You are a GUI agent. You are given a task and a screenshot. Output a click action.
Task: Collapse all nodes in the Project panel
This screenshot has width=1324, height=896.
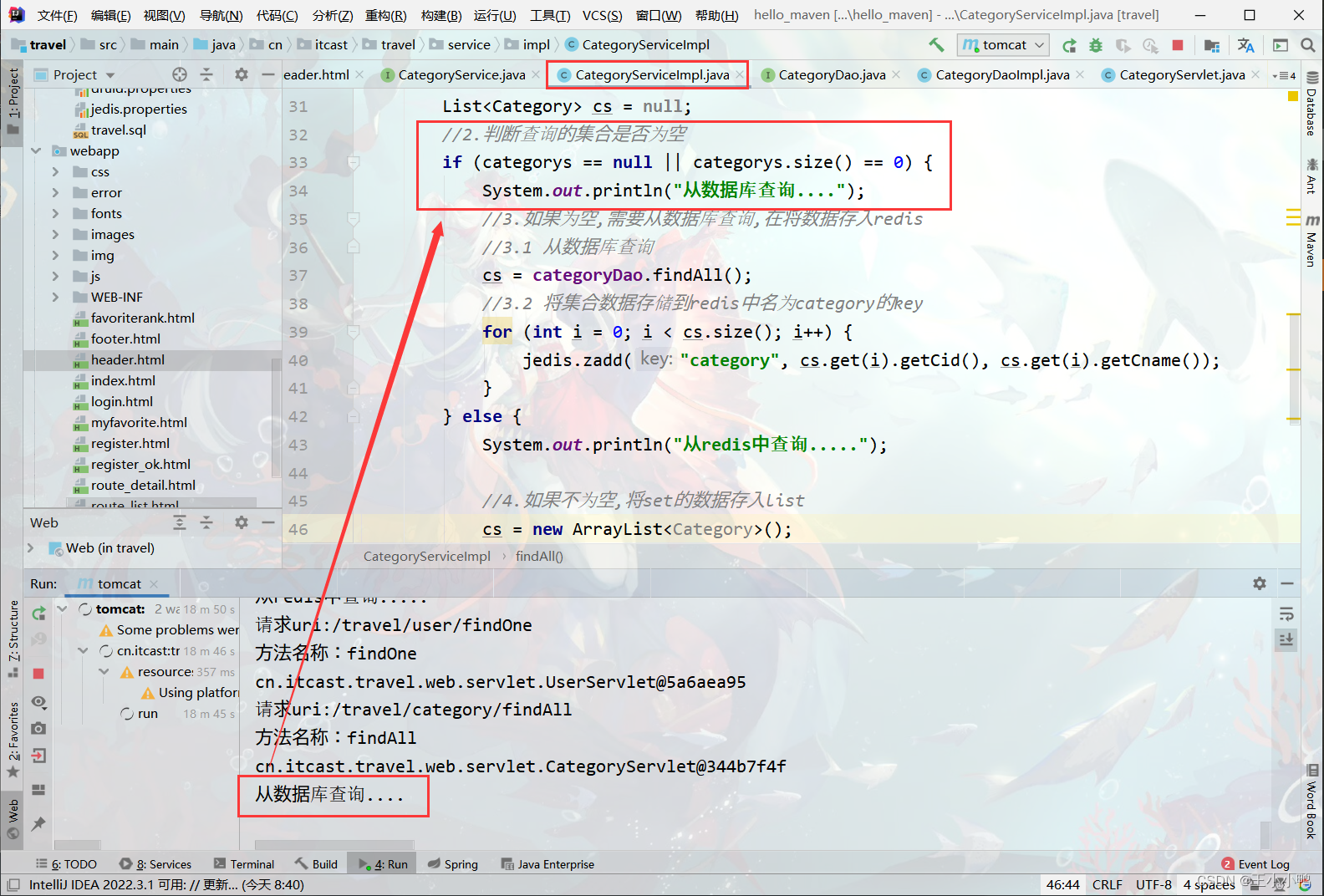click(206, 74)
